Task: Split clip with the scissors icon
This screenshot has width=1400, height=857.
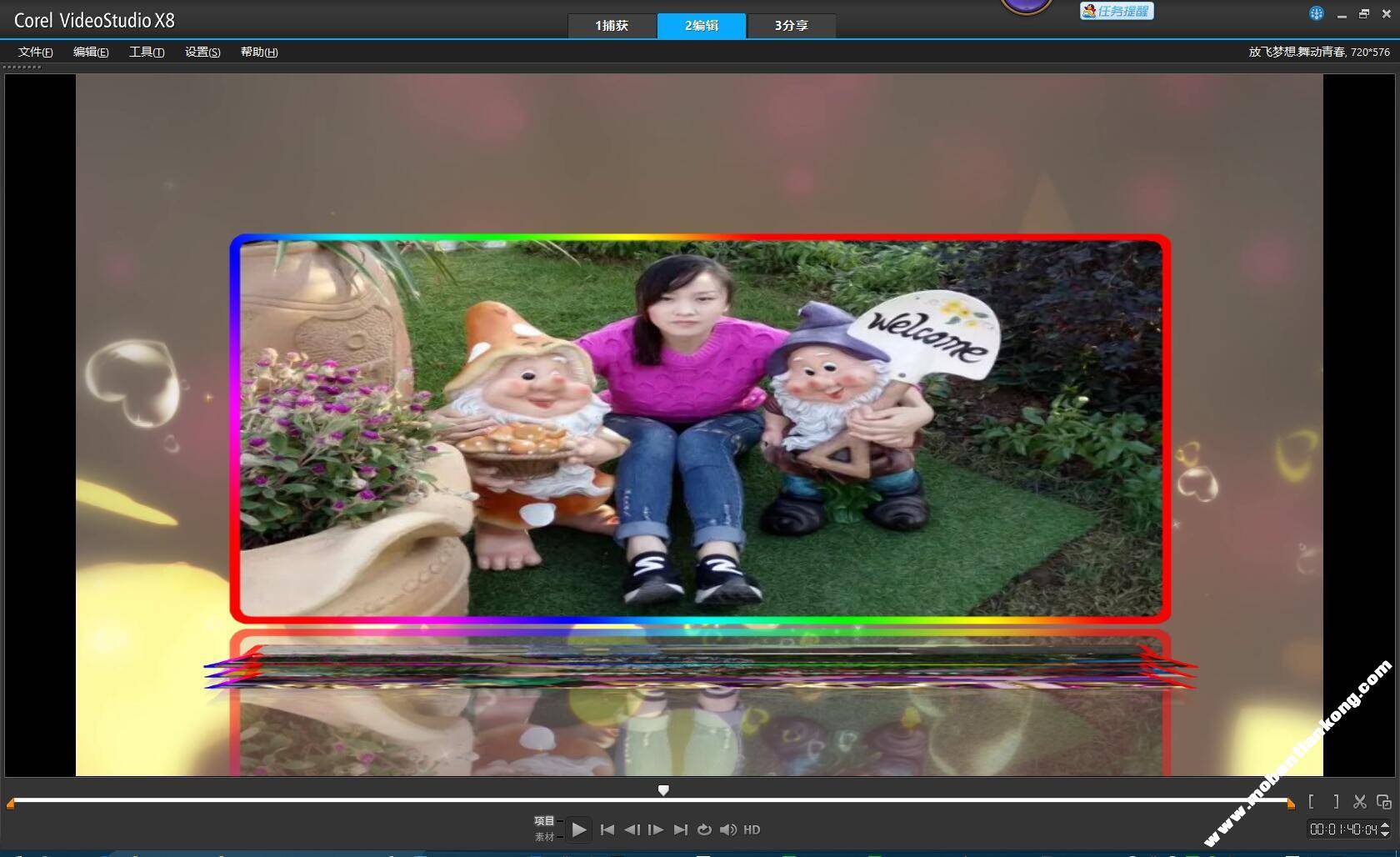Action: pyautogui.click(x=1360, y=802)
